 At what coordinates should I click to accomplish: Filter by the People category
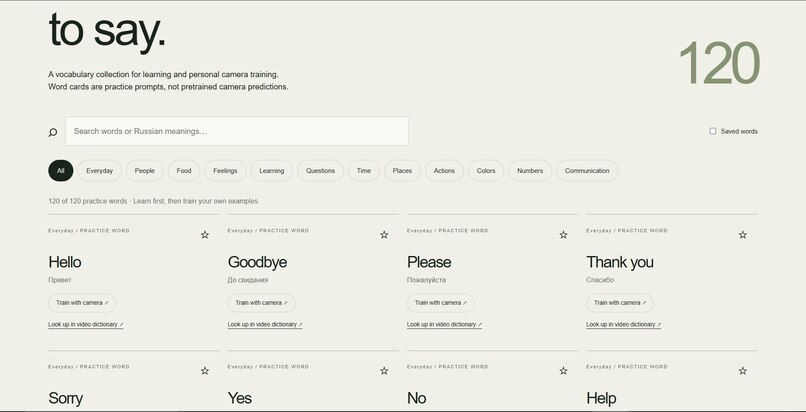[145, 171]
